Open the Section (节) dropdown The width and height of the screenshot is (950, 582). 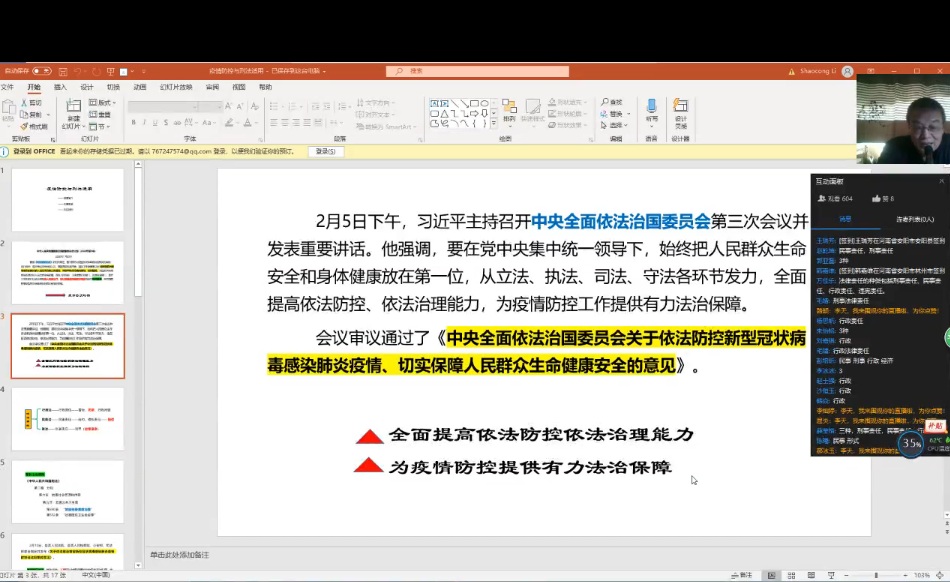coord(99,127)
